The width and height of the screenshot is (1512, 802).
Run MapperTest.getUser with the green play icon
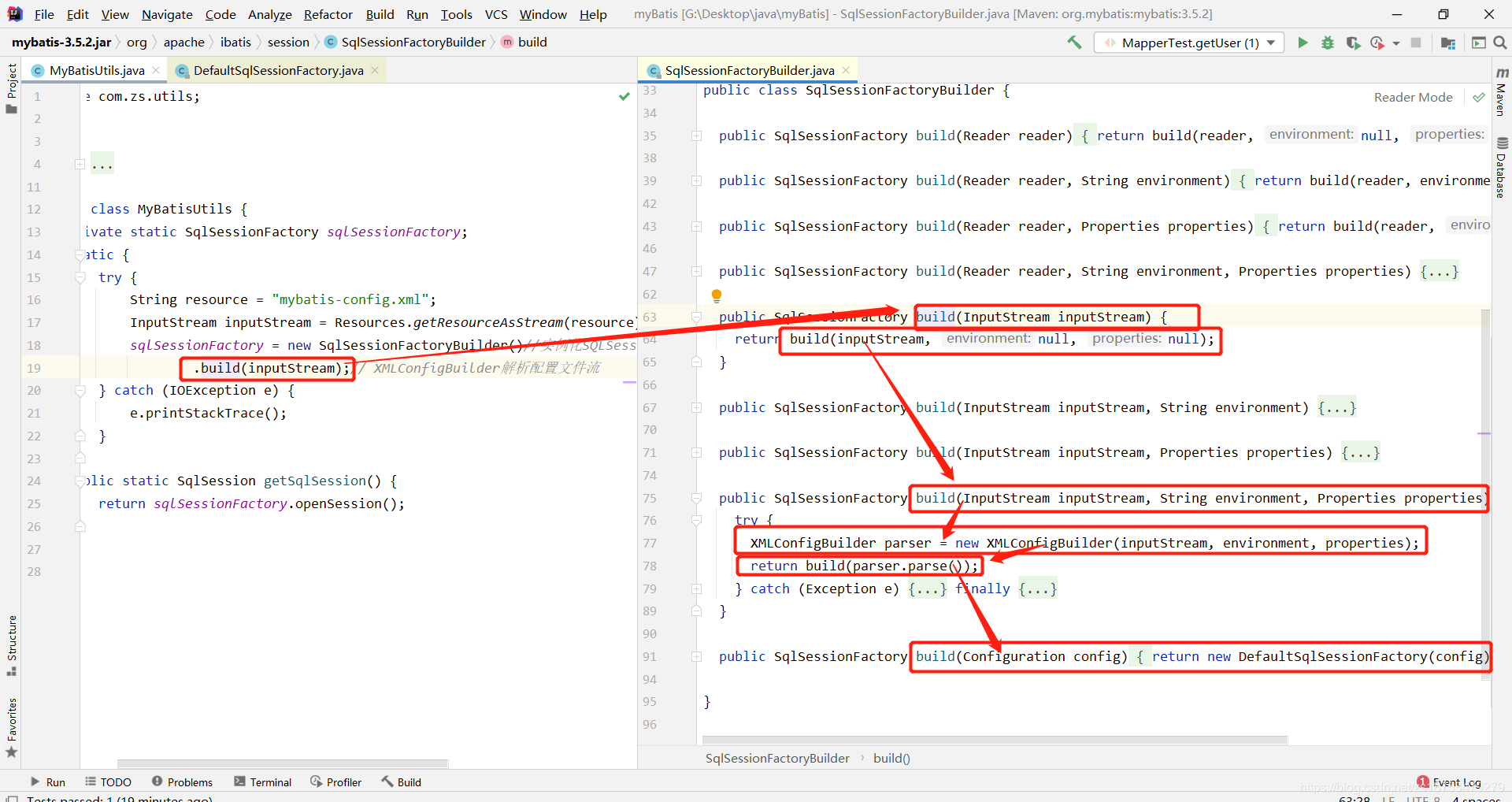(1303, 43)
